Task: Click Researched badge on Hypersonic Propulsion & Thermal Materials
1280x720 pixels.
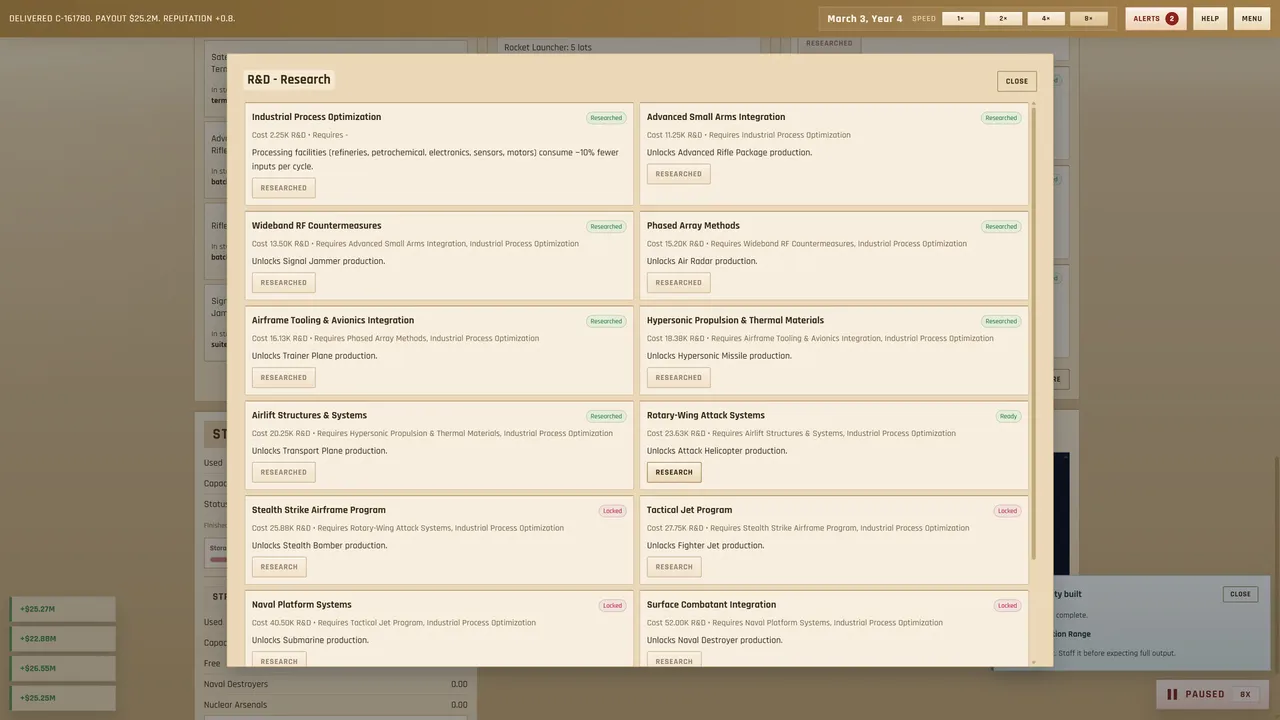Action: pos(1001,322)
